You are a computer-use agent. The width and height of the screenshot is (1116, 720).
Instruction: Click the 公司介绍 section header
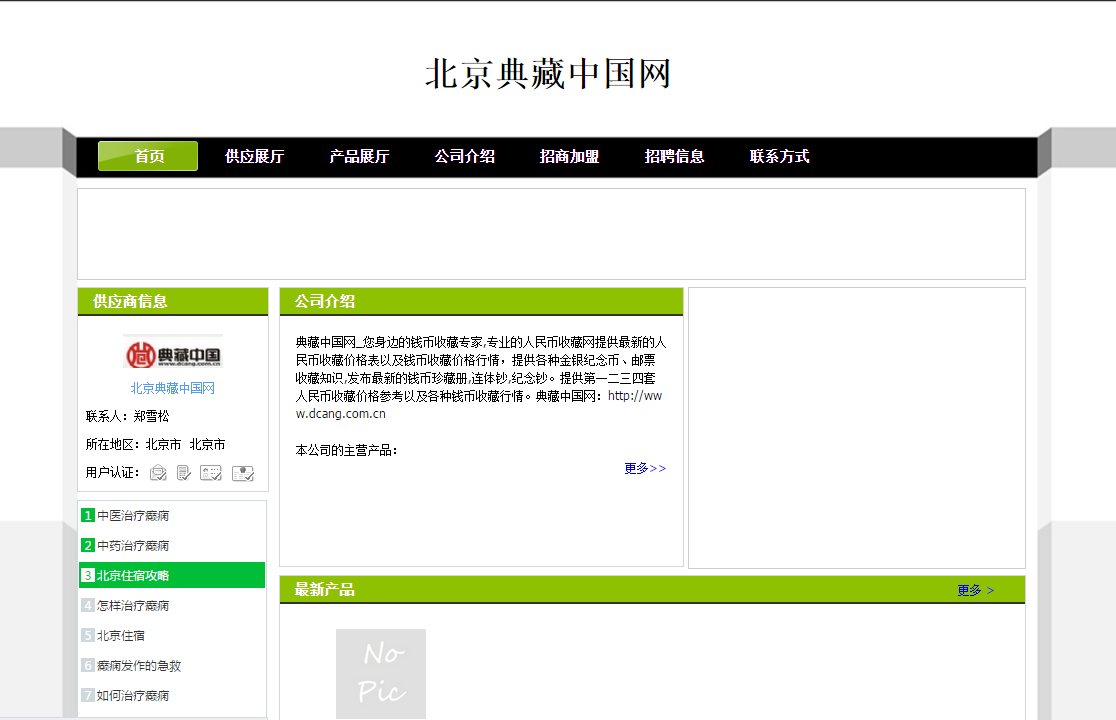(481, 301)
